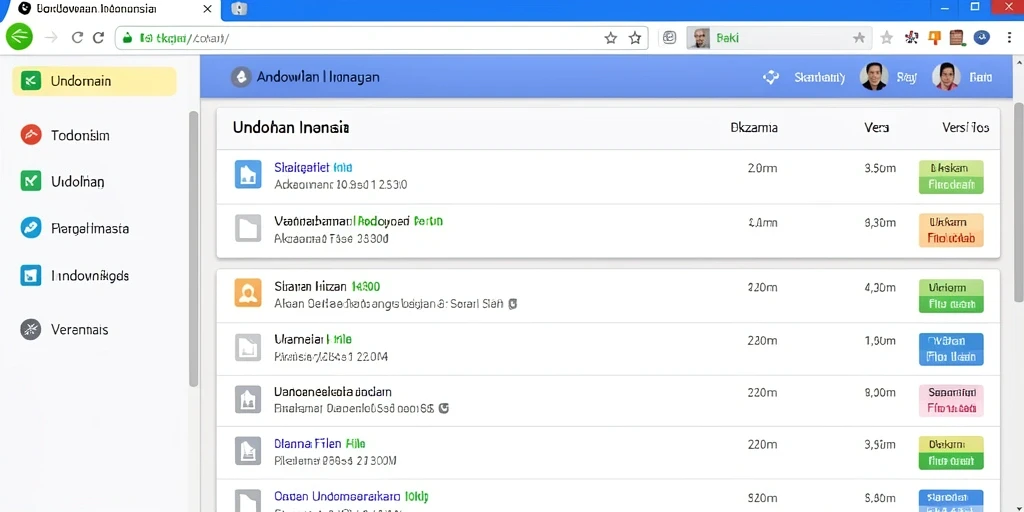Click the grey star extension icon
1024x512 pixels.
(x=886, y=38)
